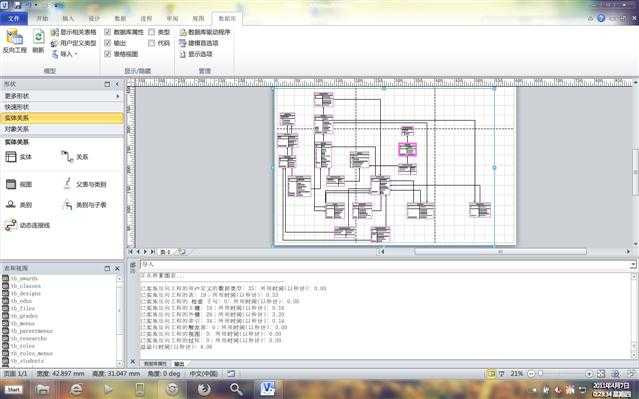The width and height of the screenshot is (639, 399).
Task: Enable the 类型 types checkbox
Action: click(x=152, y=32)
